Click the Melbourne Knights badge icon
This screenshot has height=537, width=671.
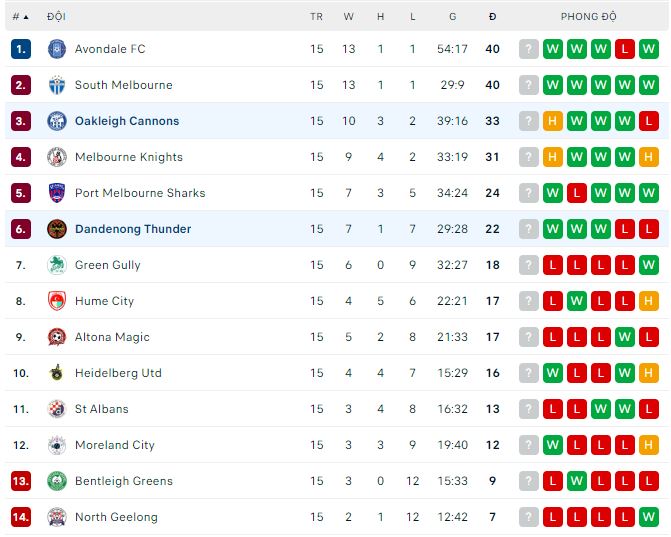click(56, 157)
